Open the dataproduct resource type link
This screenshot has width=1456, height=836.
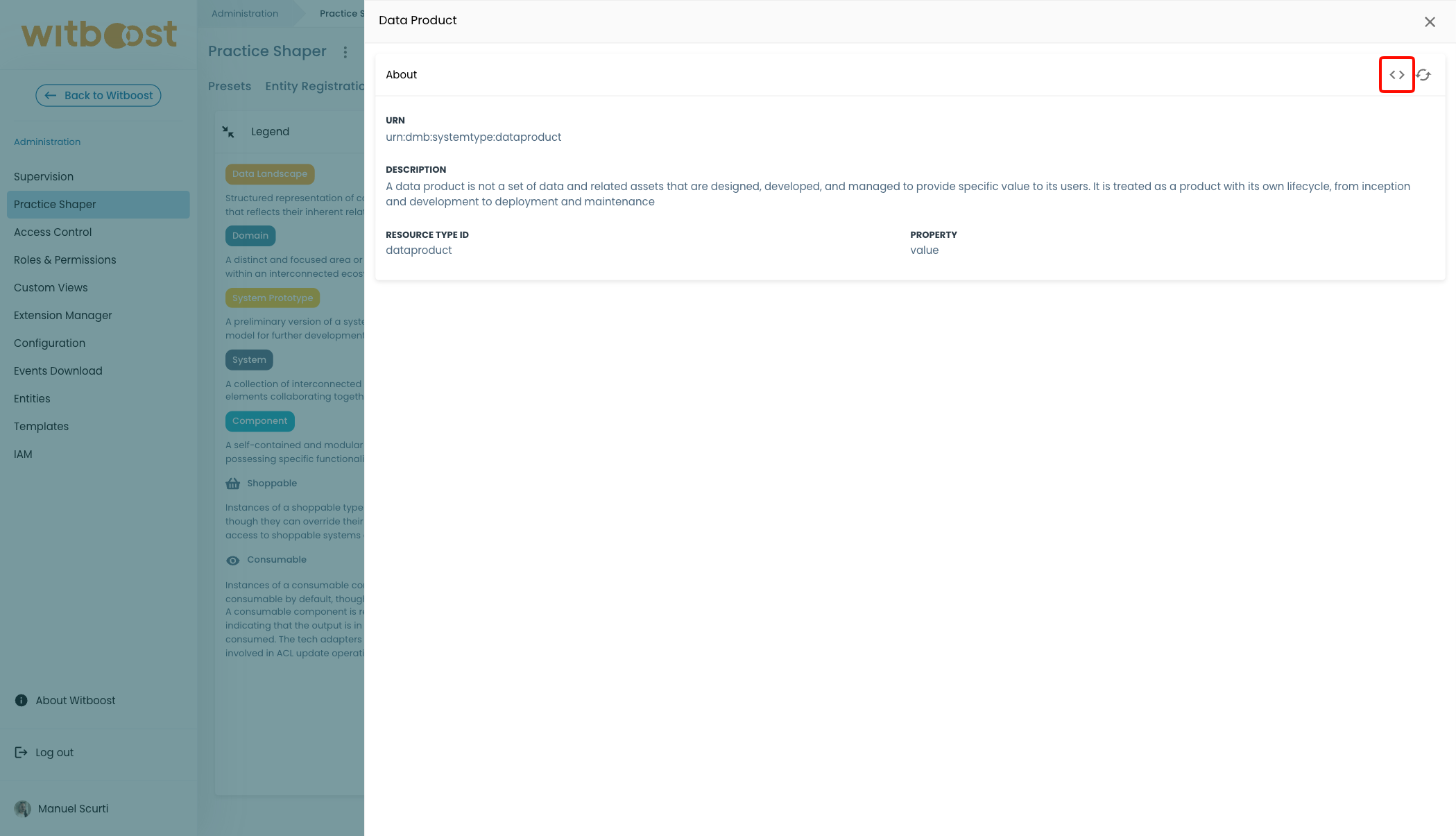coord(419,250)
